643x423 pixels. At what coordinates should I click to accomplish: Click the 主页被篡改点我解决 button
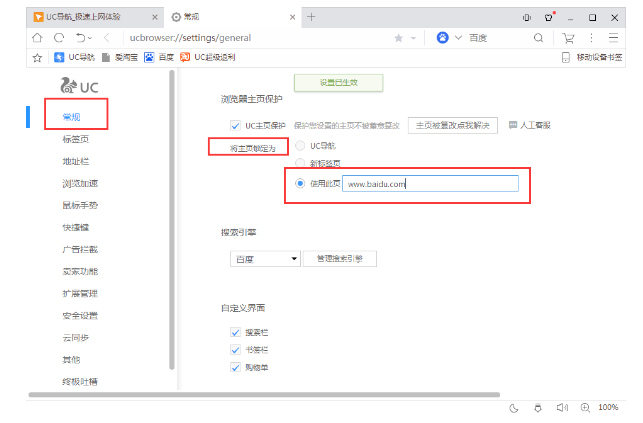tap(453, 125)
